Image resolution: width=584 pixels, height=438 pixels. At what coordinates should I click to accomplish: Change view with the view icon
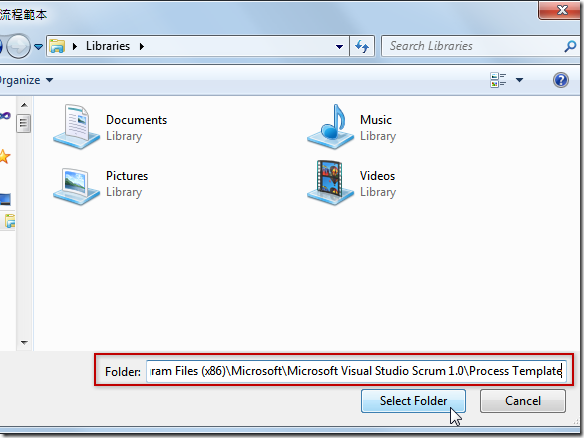(498, 80)
